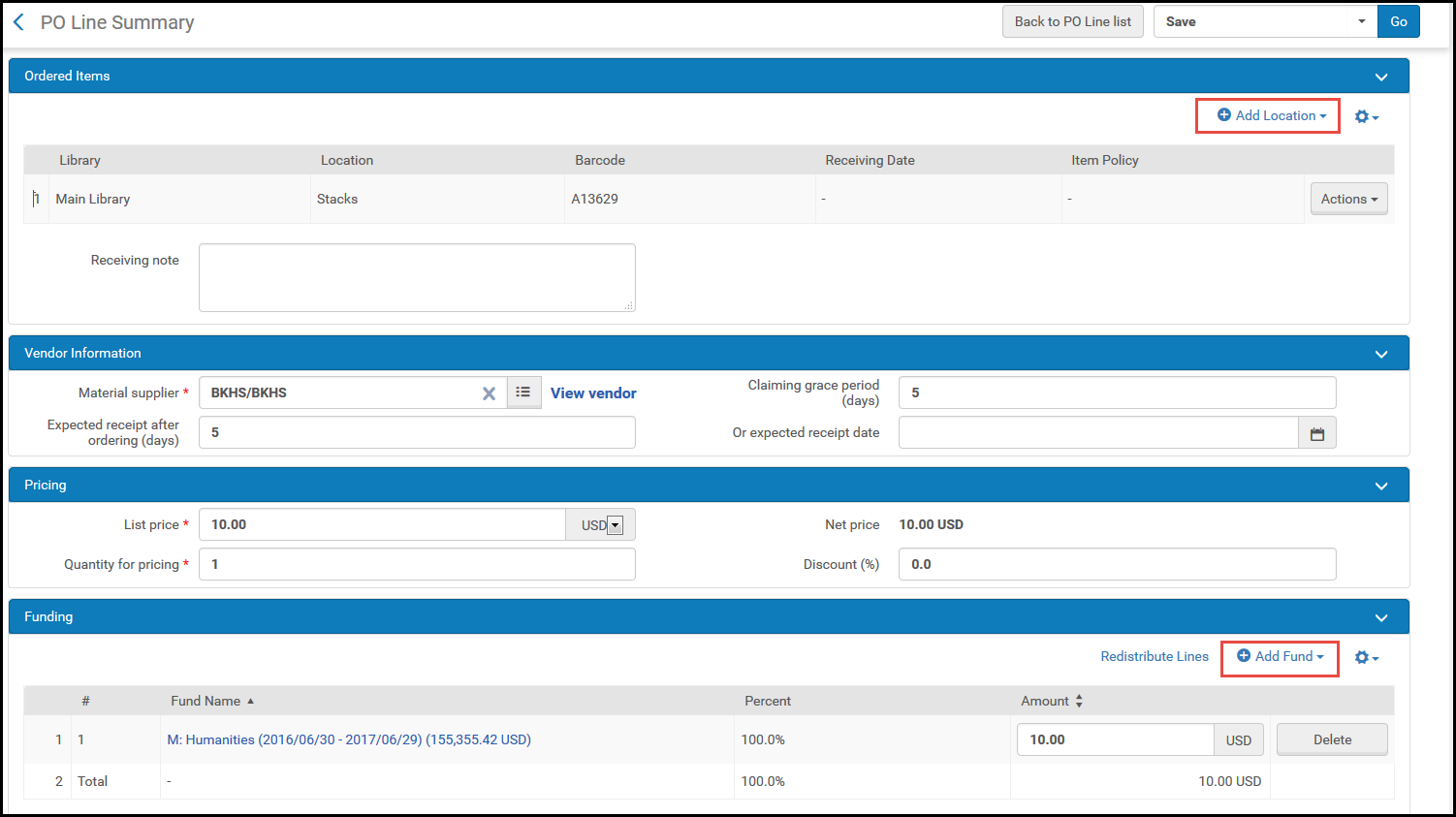Open the Ordered Items gear settings icon
This screenshot has height=817, width=1456.
pos(1366,116)
